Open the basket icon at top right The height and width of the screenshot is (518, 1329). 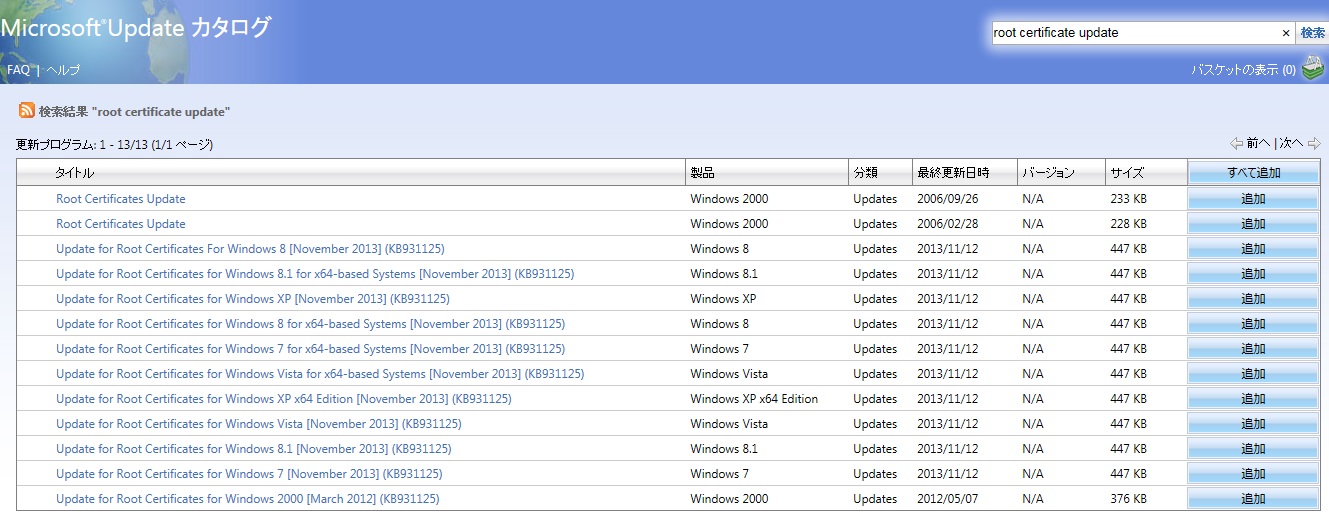[1312, 69]
